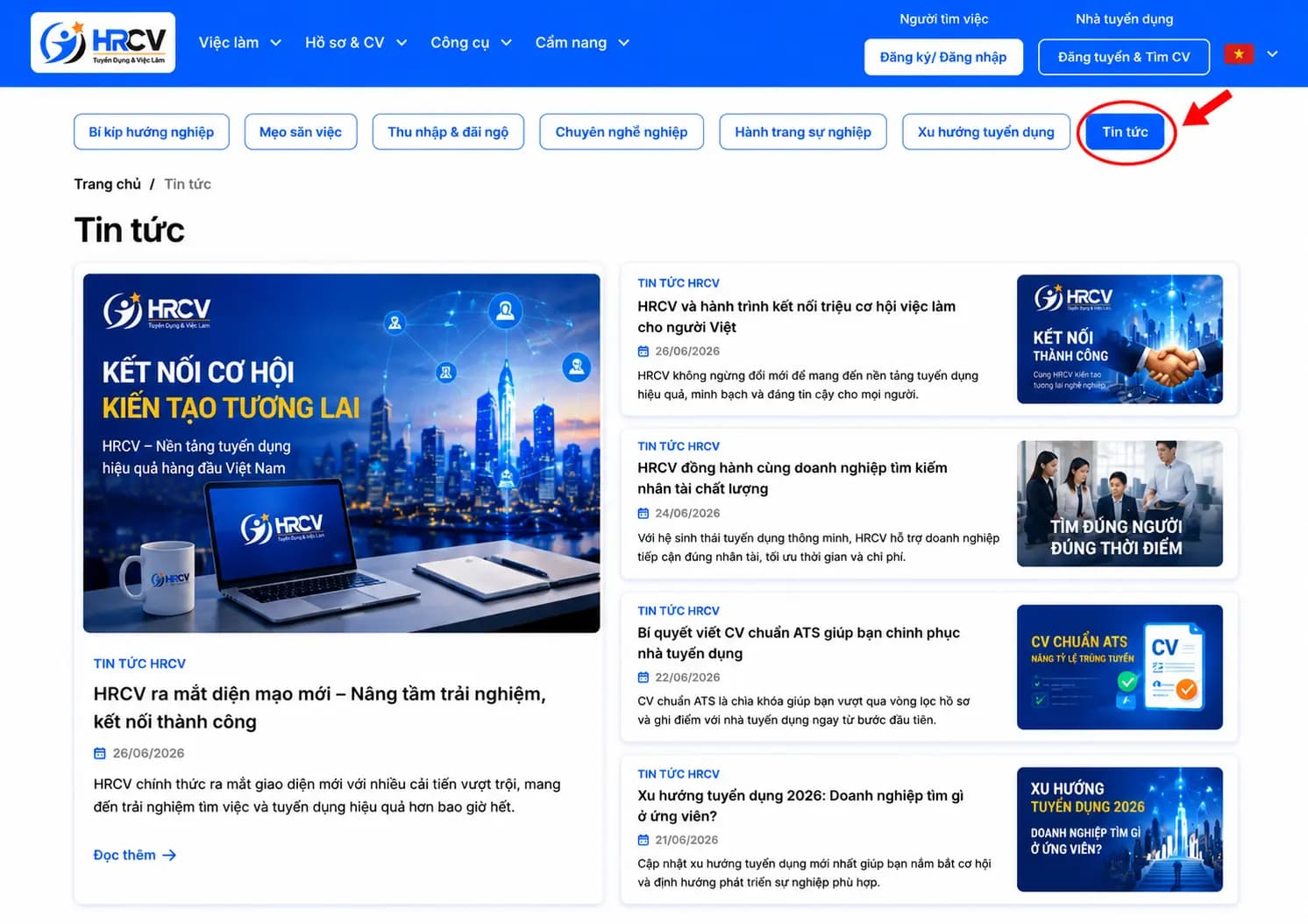Viewport: 1308px width, 924px height.
Task: Click the 'Nhà tuyển dụng' header label
Action: click(1124, 18)
